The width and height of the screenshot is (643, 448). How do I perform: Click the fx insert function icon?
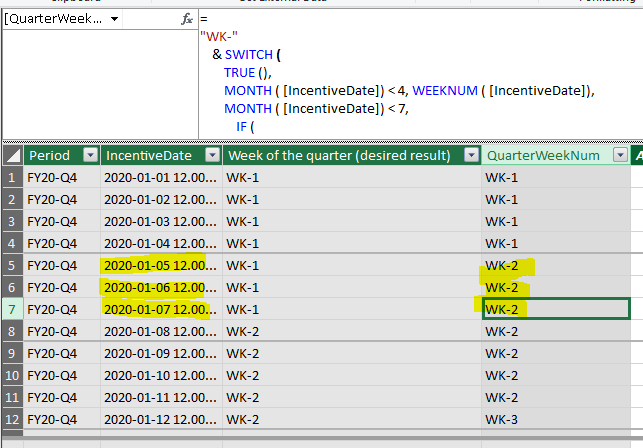tap(187, 19)
